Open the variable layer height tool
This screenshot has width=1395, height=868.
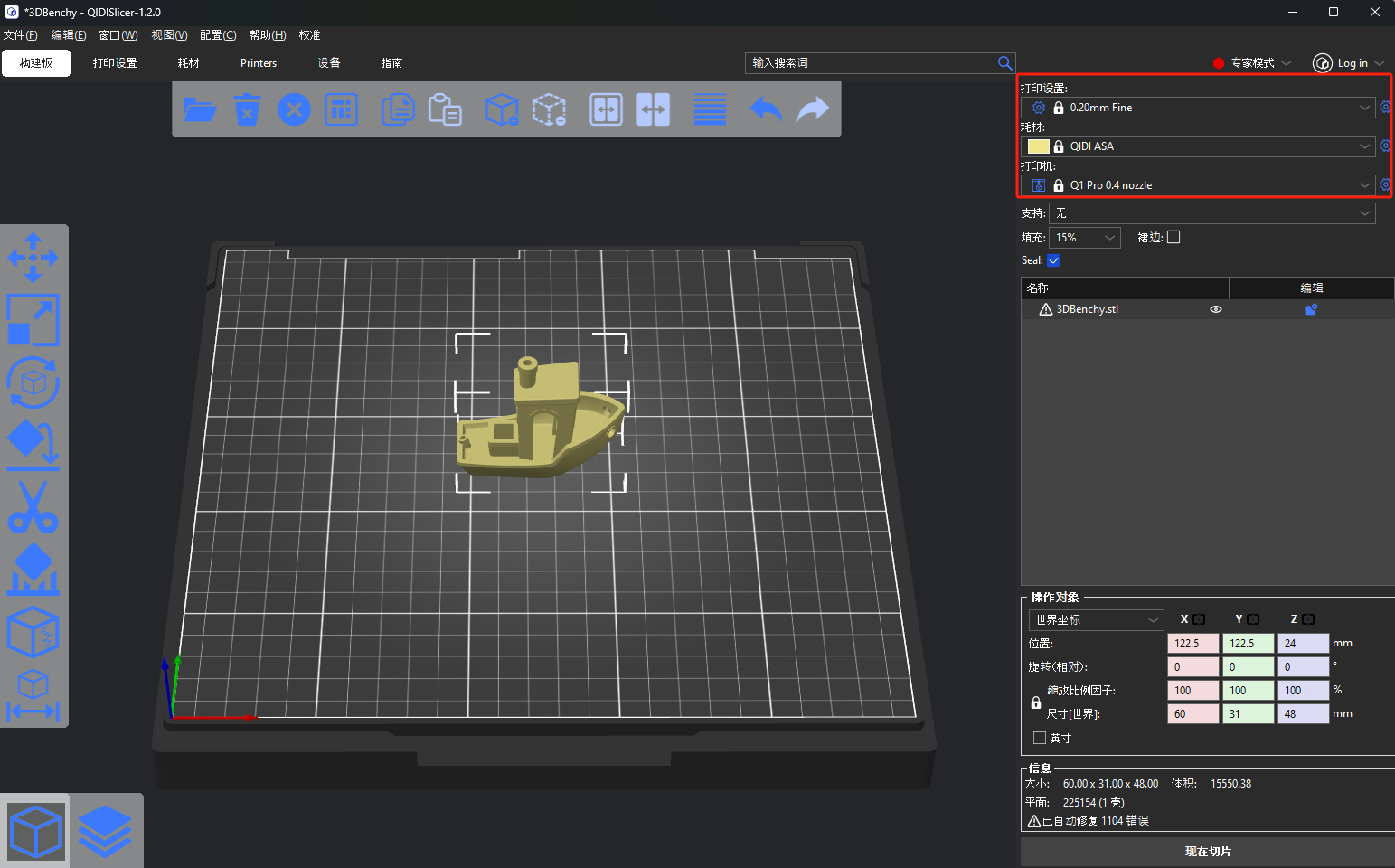[710, 110]
